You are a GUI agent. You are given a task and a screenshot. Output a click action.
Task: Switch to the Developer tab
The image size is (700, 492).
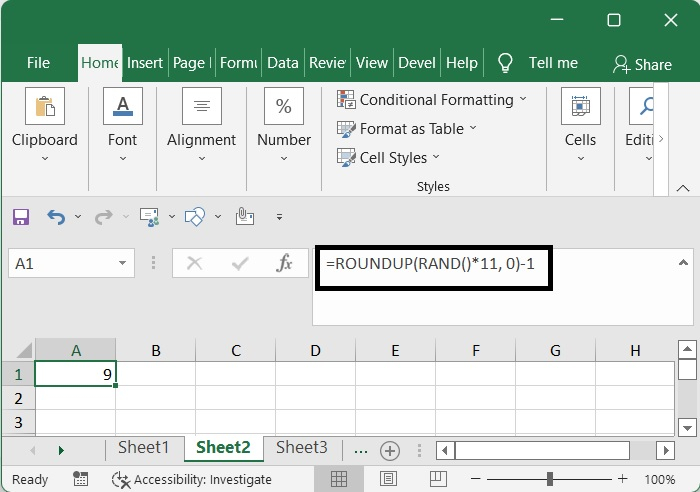tap(417, 63)
